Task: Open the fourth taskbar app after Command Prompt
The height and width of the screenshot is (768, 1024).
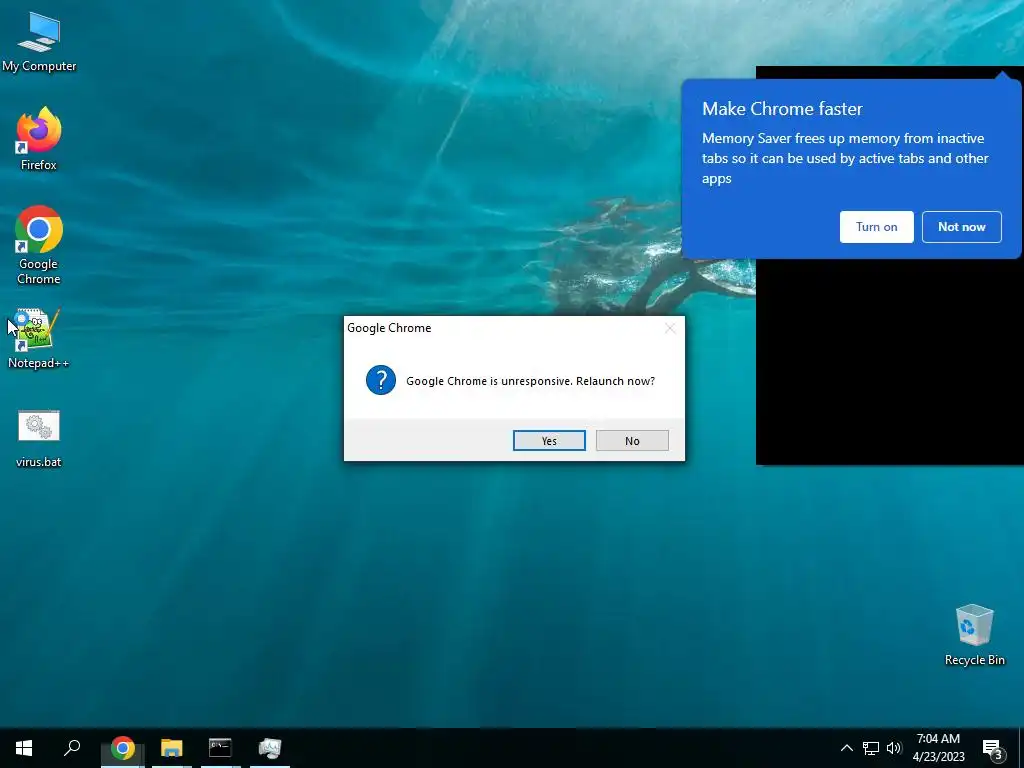Action: (x=270, y=748)
